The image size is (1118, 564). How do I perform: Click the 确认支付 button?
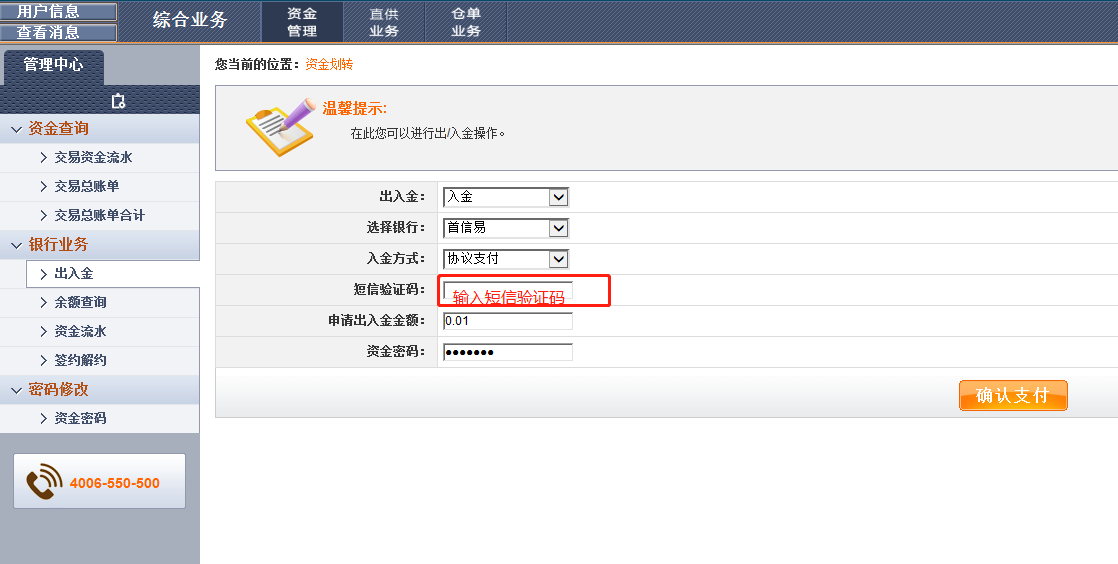(x=1013, y=396)
